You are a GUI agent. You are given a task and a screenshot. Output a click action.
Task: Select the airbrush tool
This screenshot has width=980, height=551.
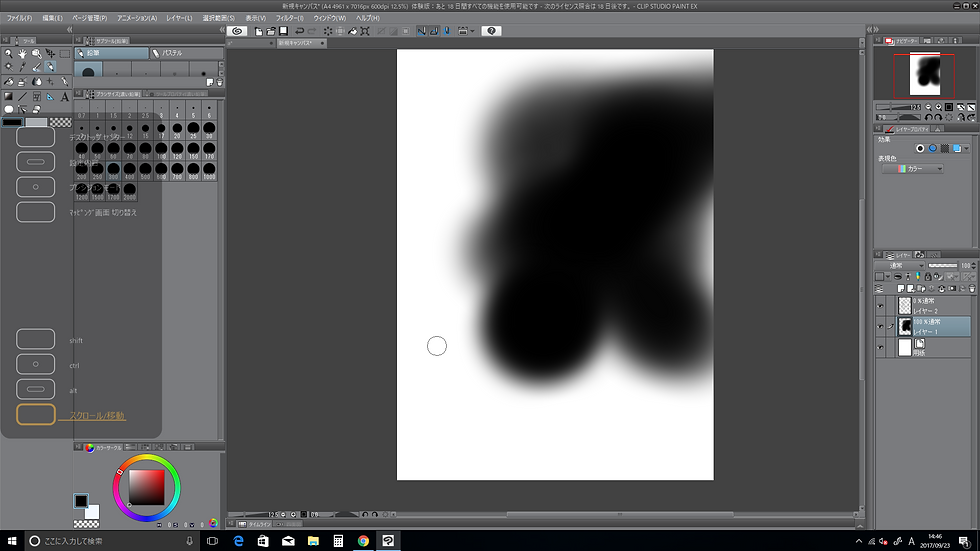pos(22,82)
